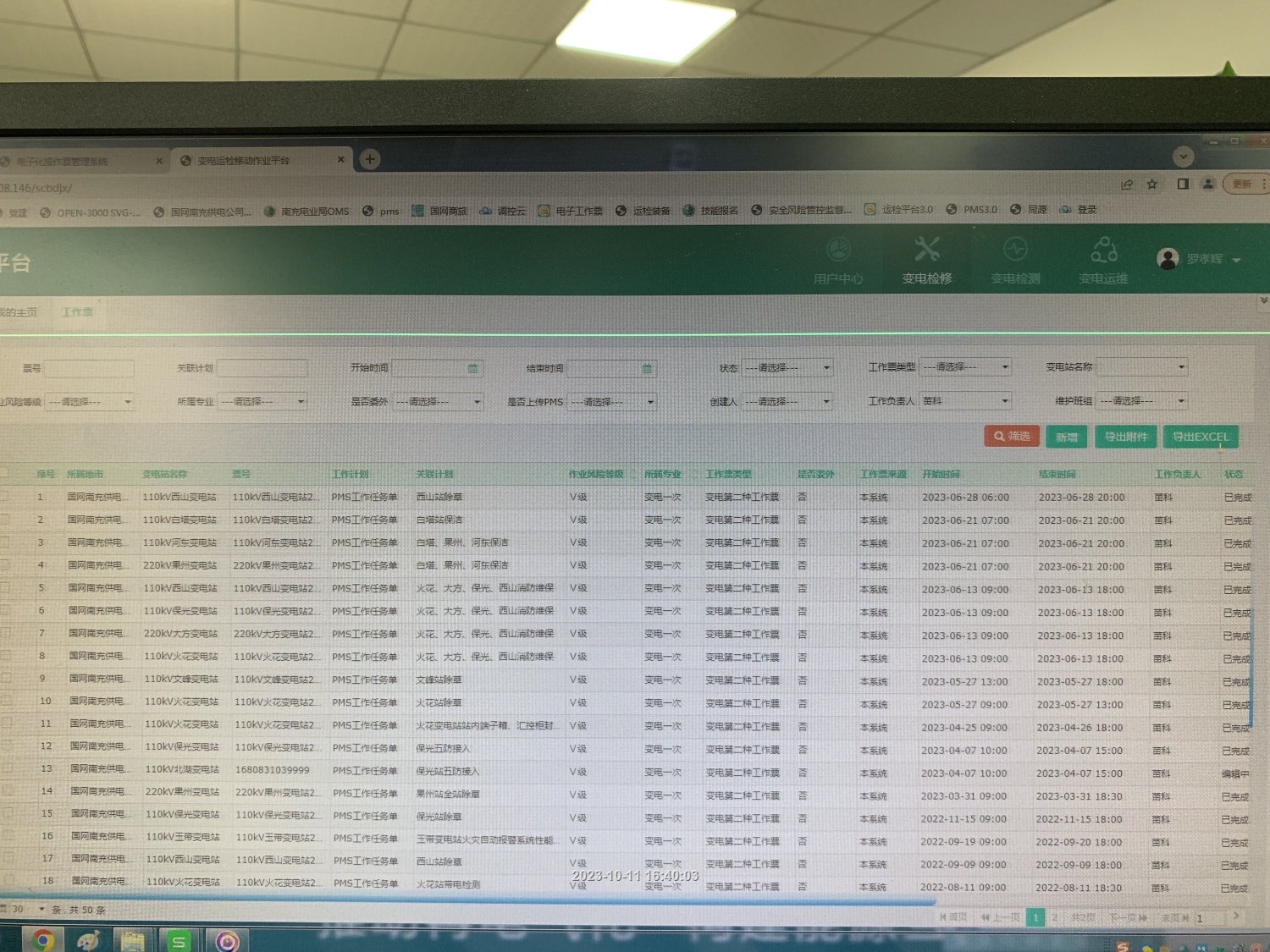Screen dimensions: 1270x952
Task: Open the 状态 dropdown filter
Action: tap(787, 368)
